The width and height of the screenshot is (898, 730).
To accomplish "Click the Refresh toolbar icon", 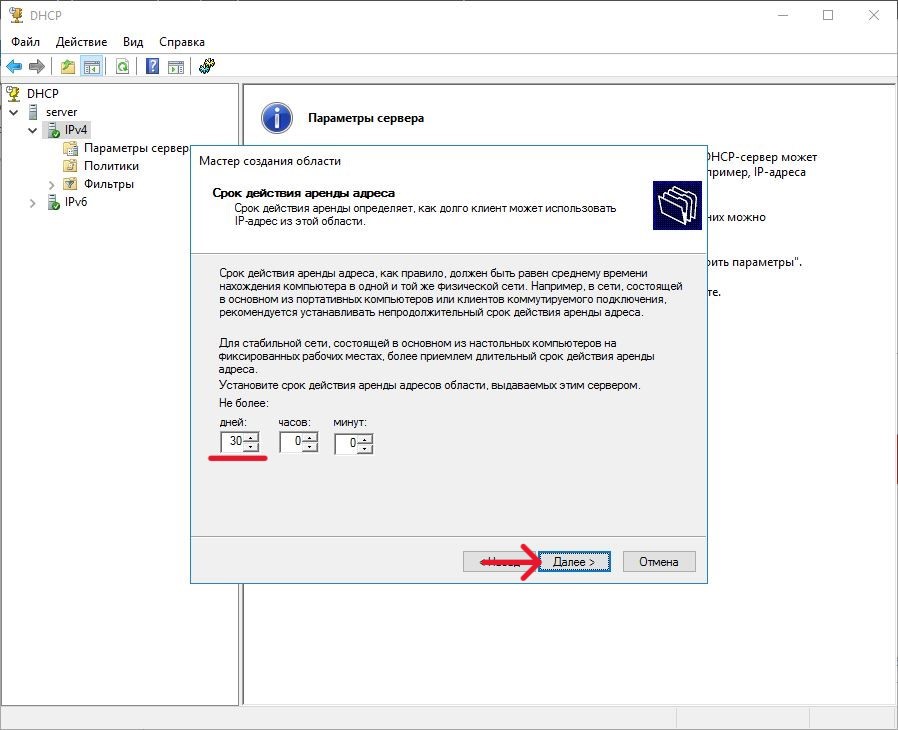I will tap(122, 66).
